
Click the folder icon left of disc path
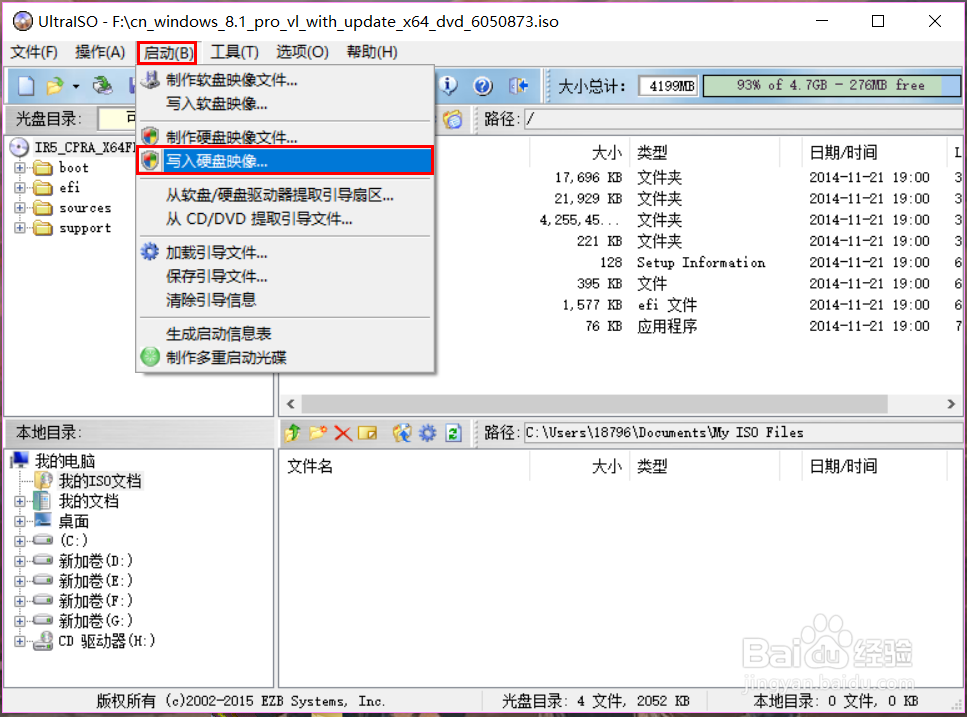(x=452, y=119)
